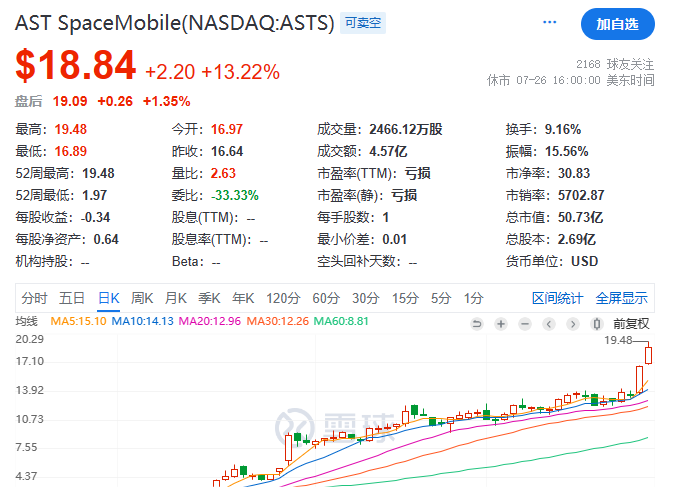Click the MA30:12.26 moving average label
This screenshot has width=673, height=487.
(277, 321)
